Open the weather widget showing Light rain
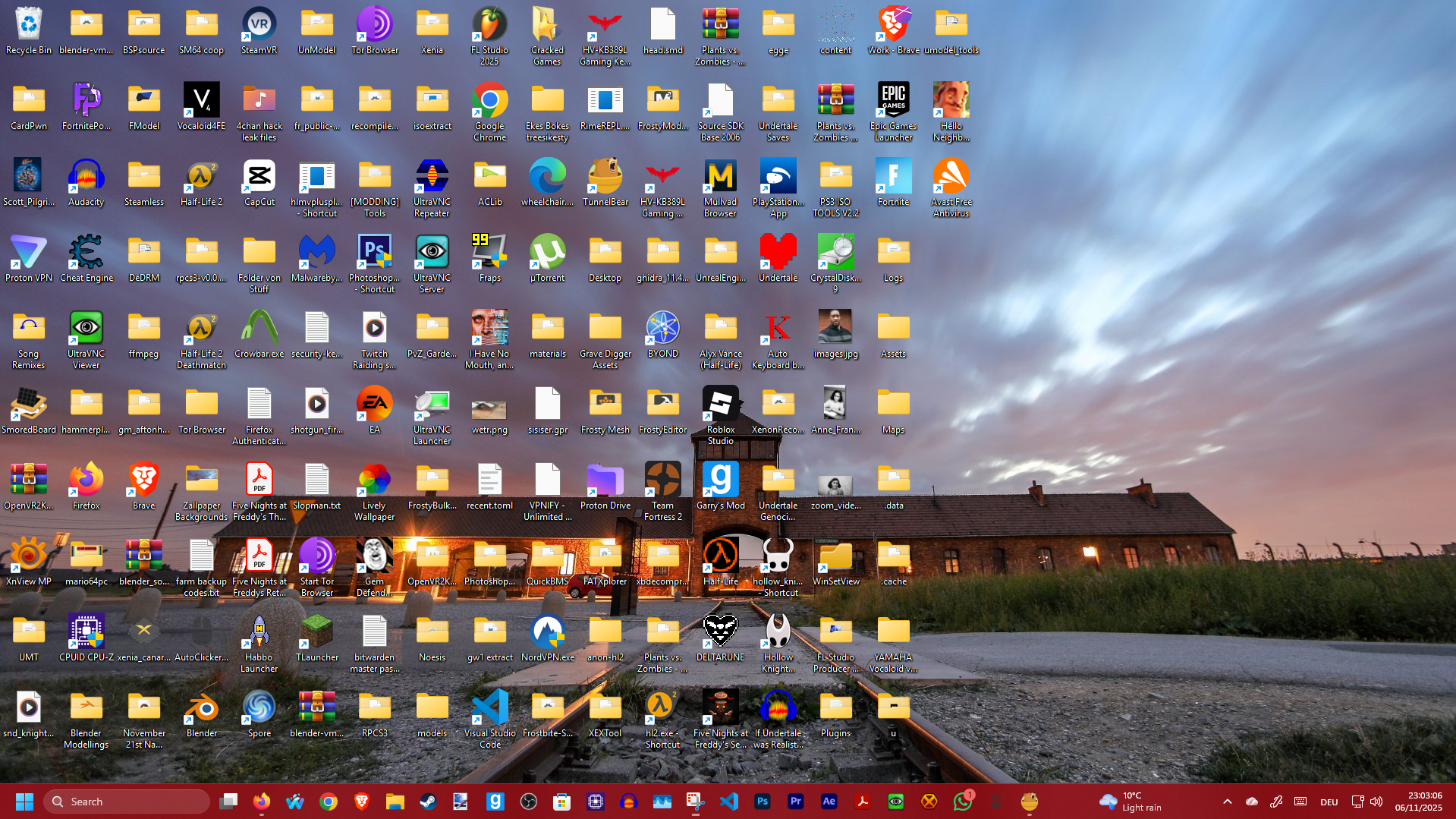This screenshot has height=819, width=1456. (x=1131, y=802)
